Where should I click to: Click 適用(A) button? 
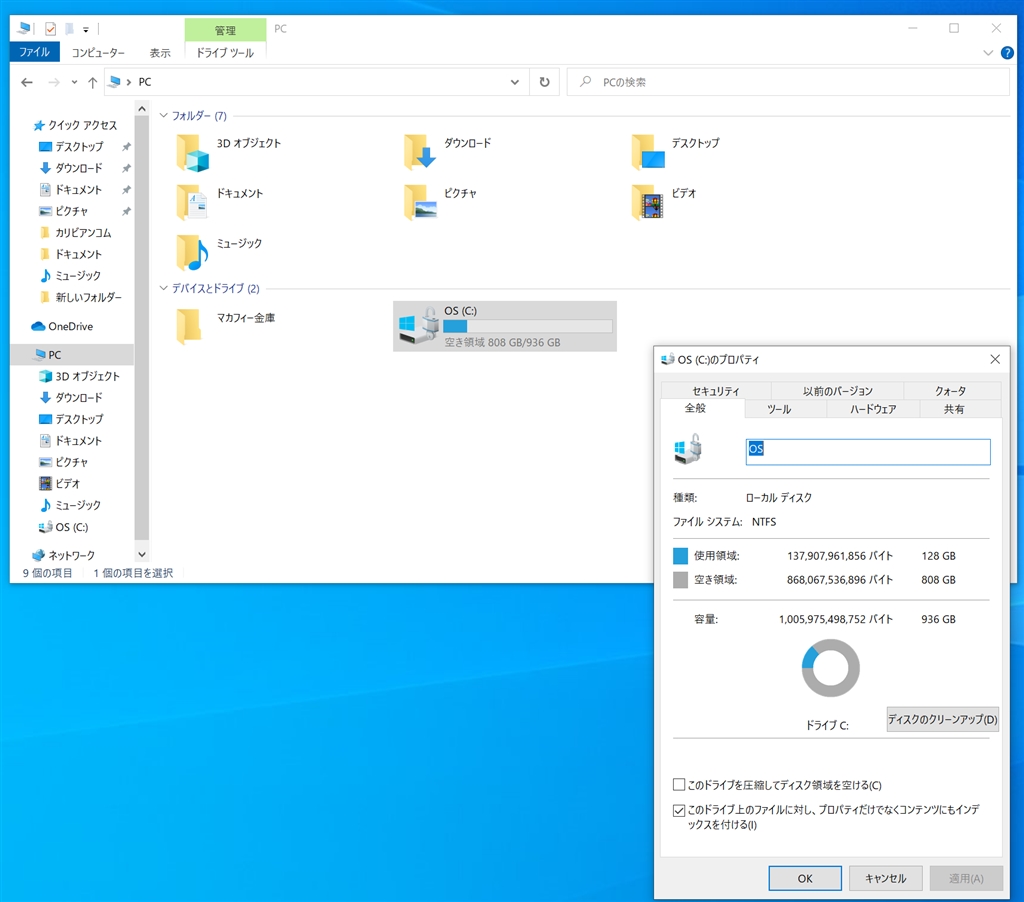966,878
